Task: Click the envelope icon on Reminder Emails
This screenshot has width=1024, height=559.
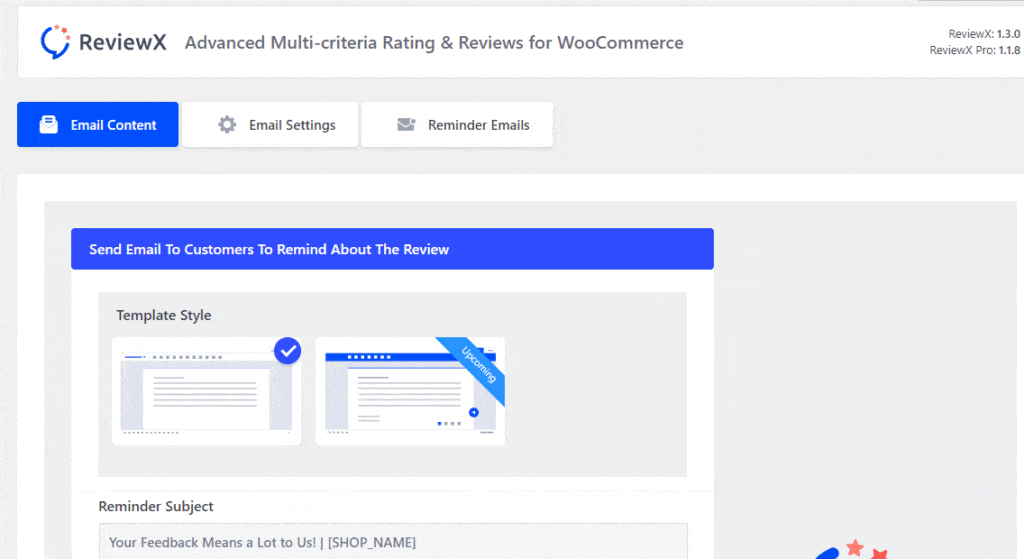Action: pos(406,124)
